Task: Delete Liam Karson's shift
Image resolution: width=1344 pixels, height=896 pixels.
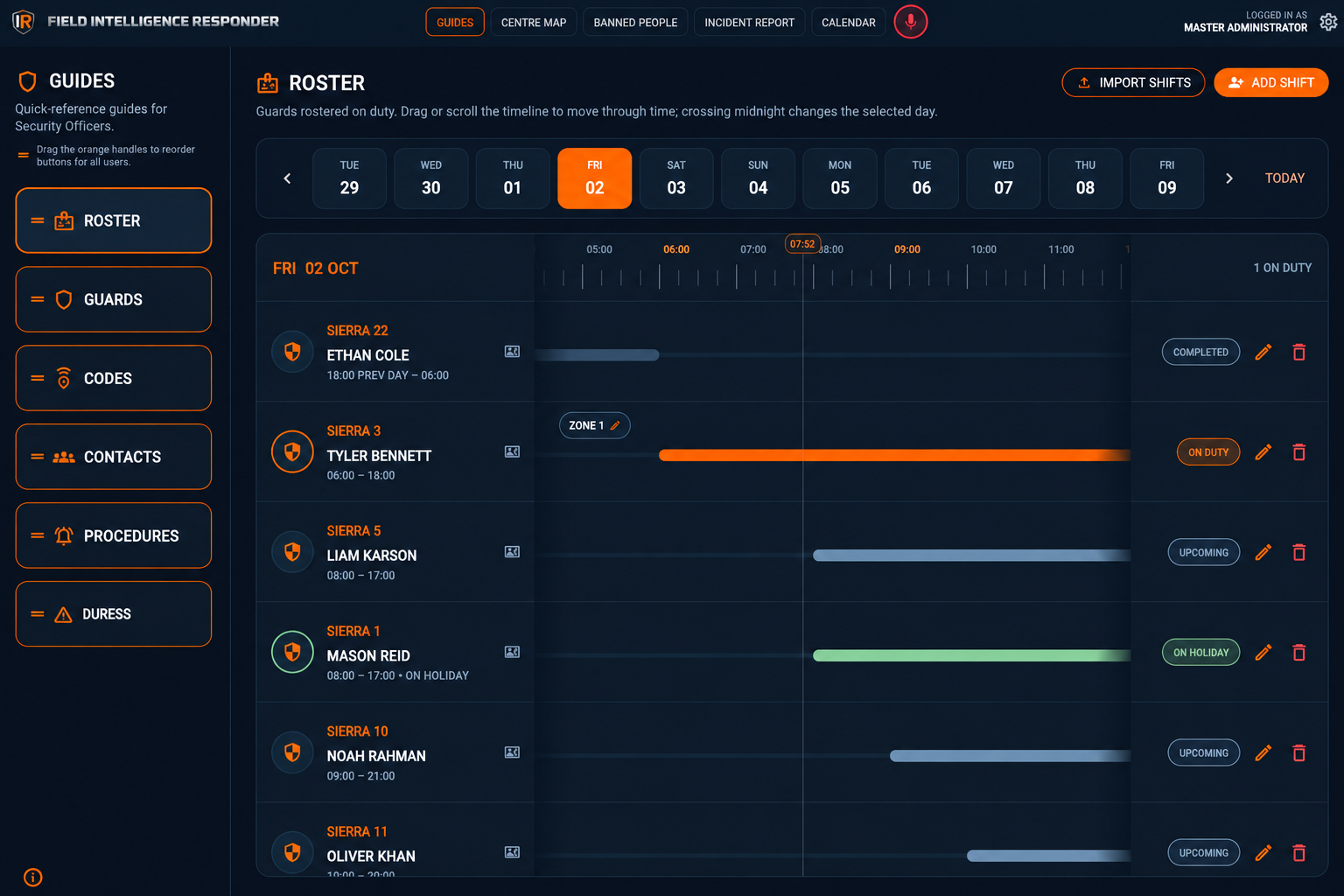Action: click(1299, 553)
